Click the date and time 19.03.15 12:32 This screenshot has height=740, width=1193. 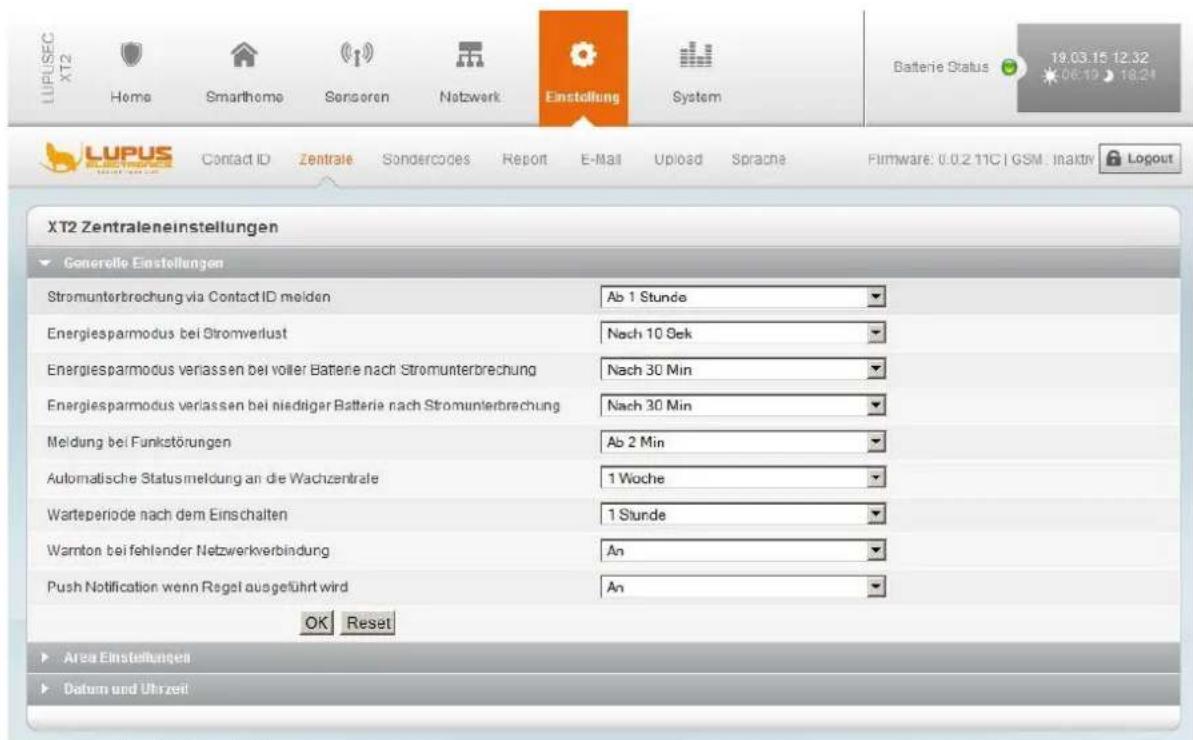tap(1099, 58)
